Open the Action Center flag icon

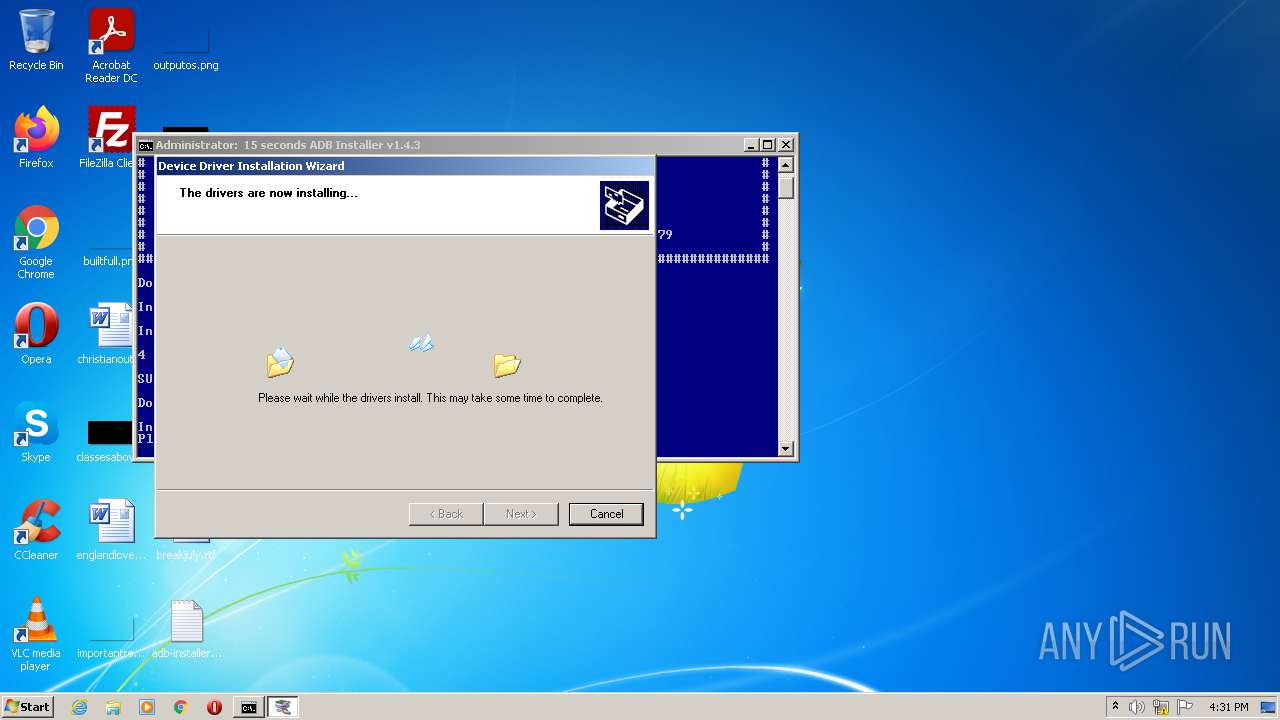click(1185, 707)
